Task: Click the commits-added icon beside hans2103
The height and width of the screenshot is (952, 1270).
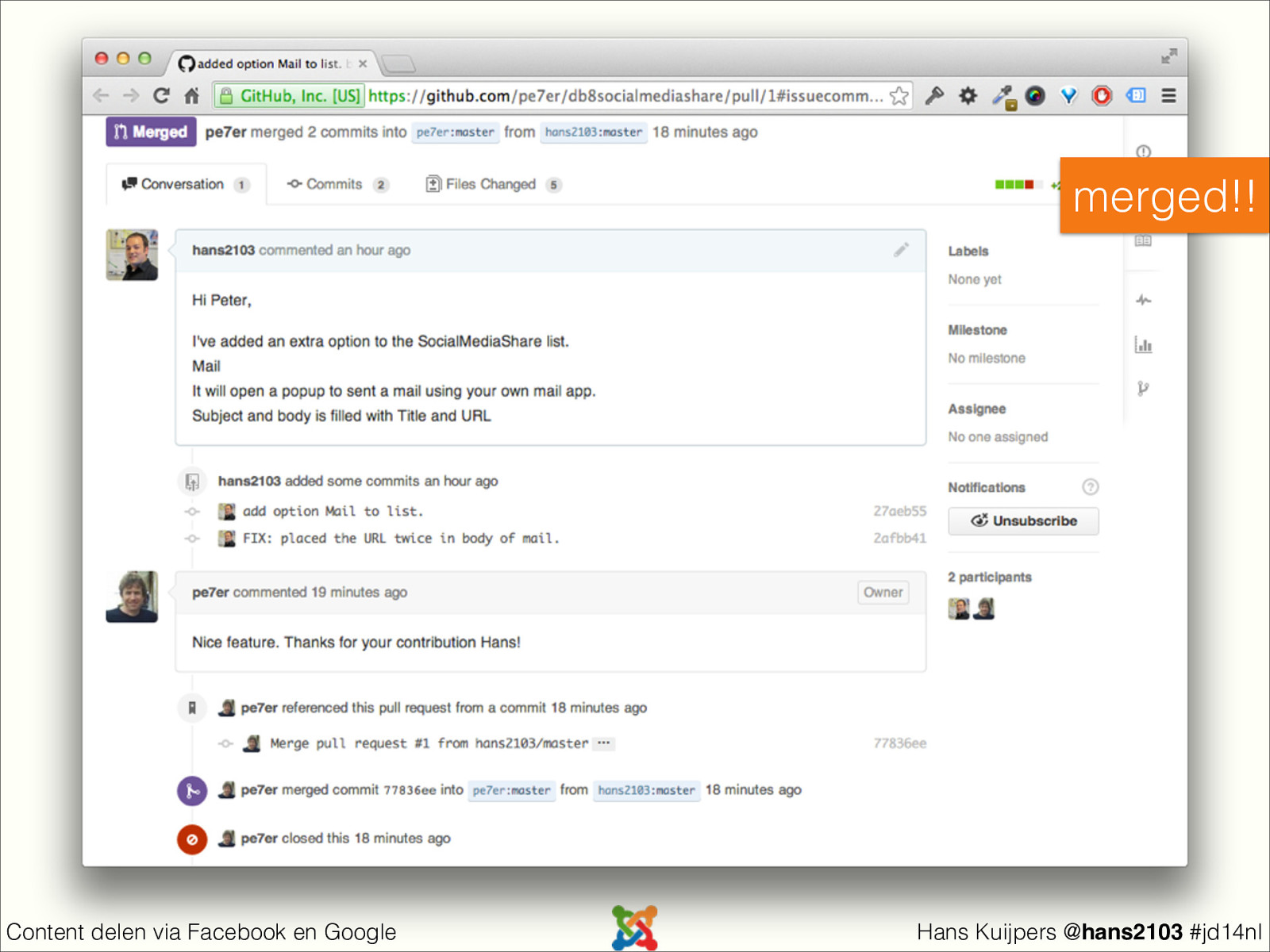Action: coord(192,482)
